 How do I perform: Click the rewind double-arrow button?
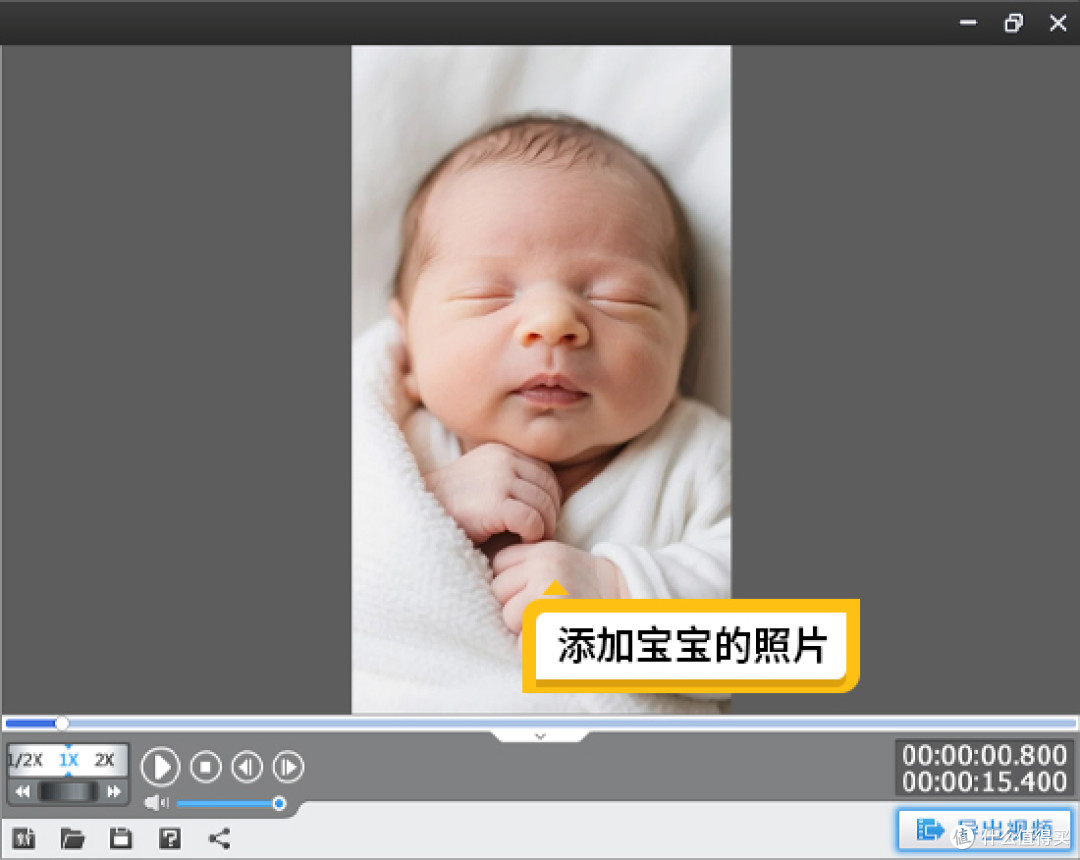22,792
